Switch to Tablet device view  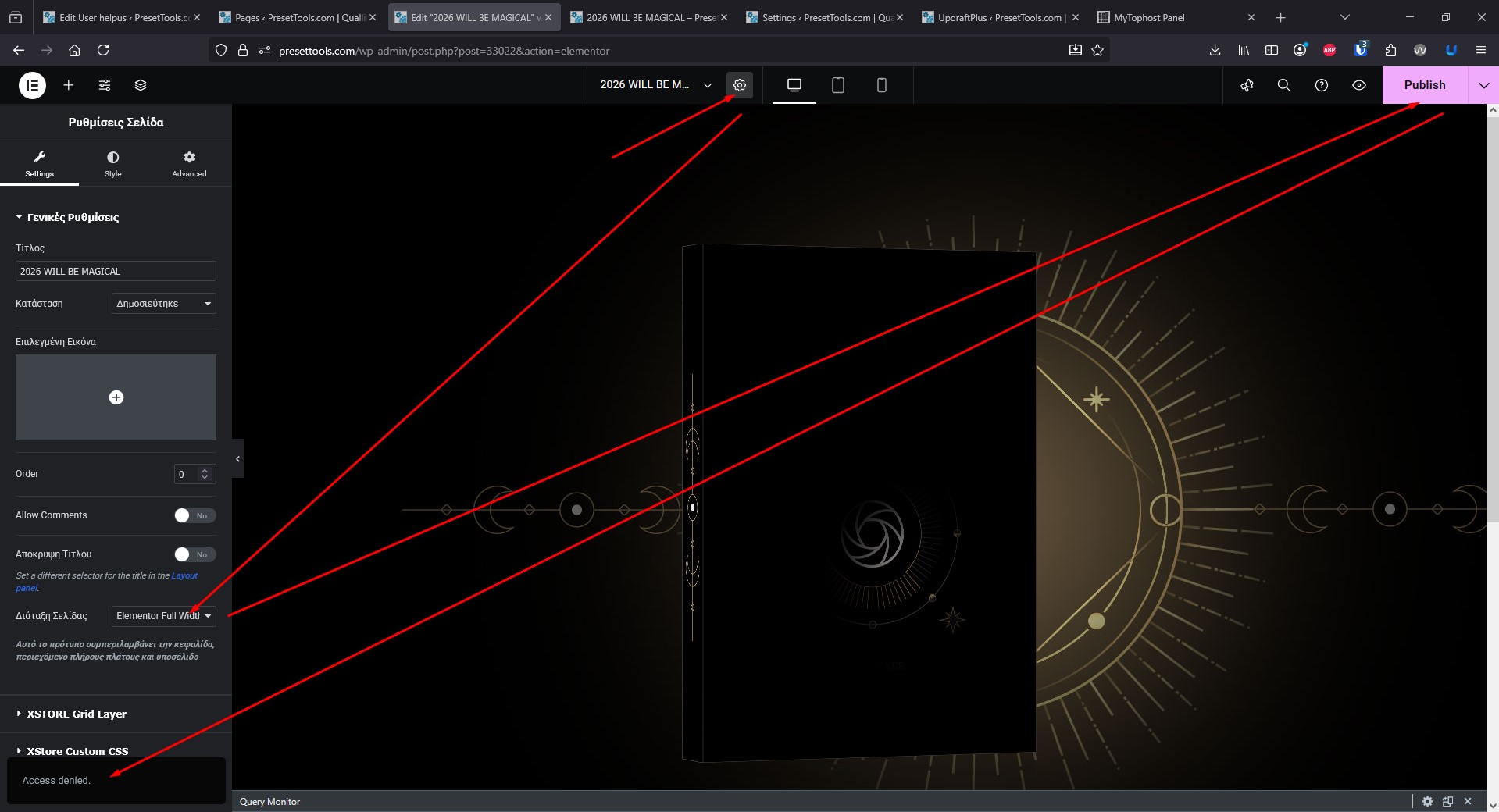point(838,85)
